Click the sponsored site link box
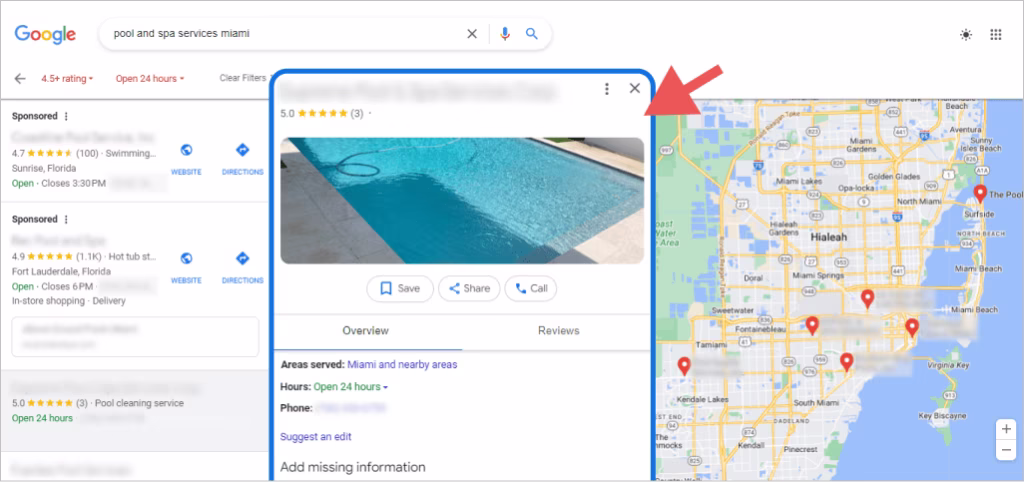The width and height of the screenshot is (1024, 482). 135,337
